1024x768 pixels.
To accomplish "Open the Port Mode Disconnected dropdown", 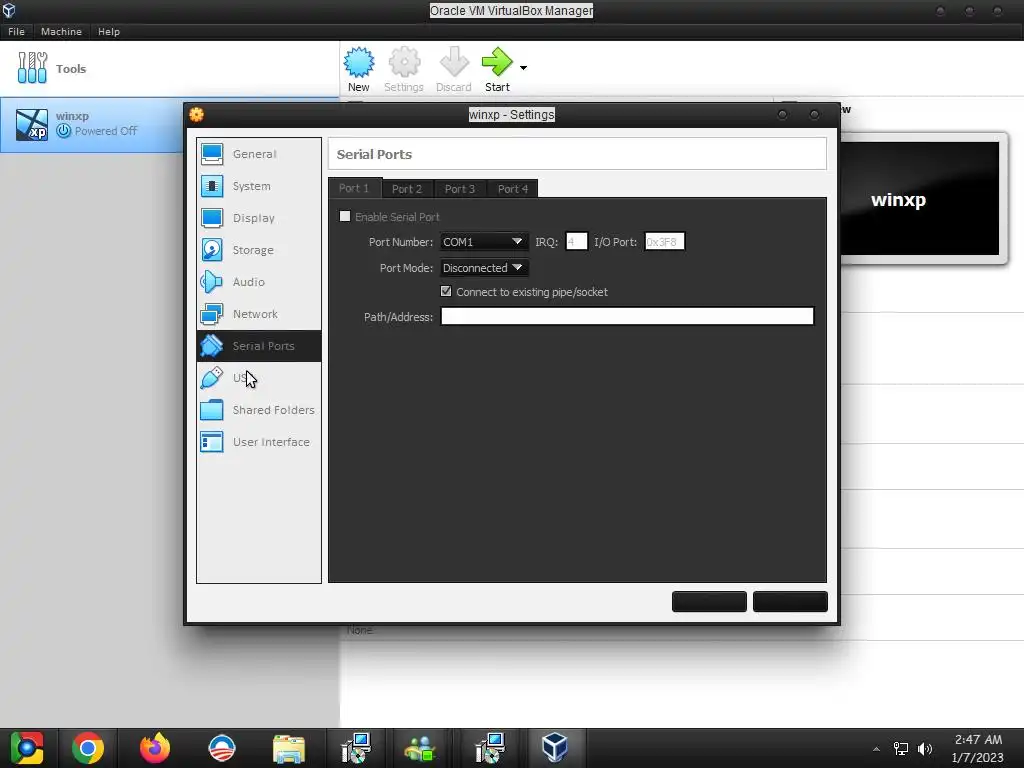I will click(x=483, y=268).
